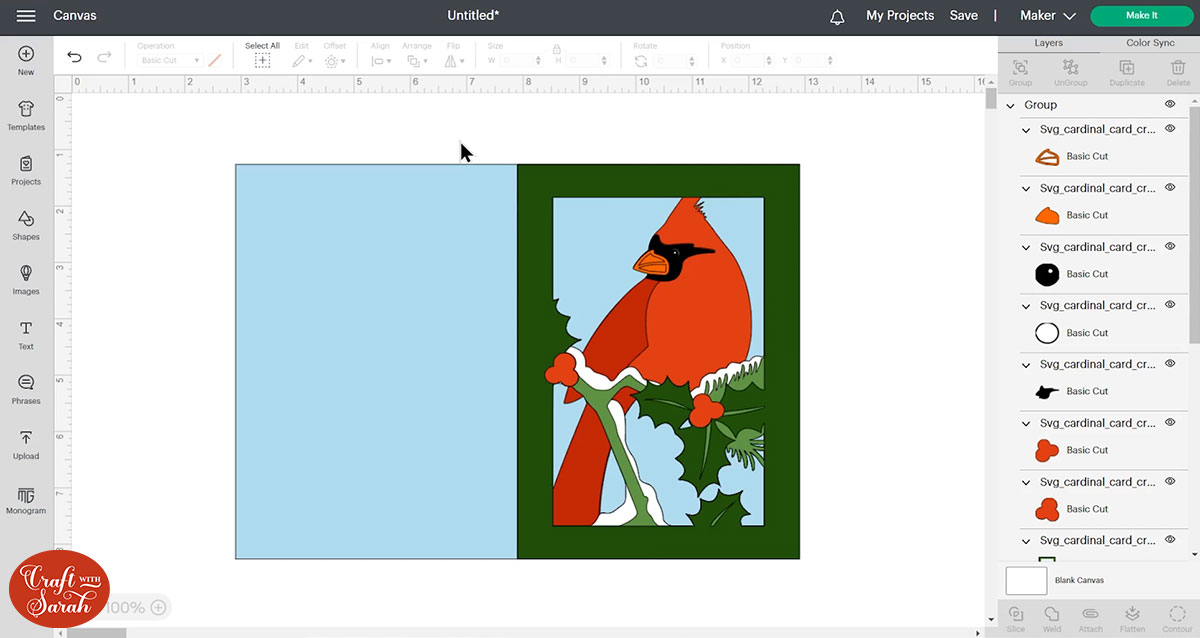Switch to the Color Sync tab
The height and width of the screenshot is (638, 1200).
tap(1150, 43)
